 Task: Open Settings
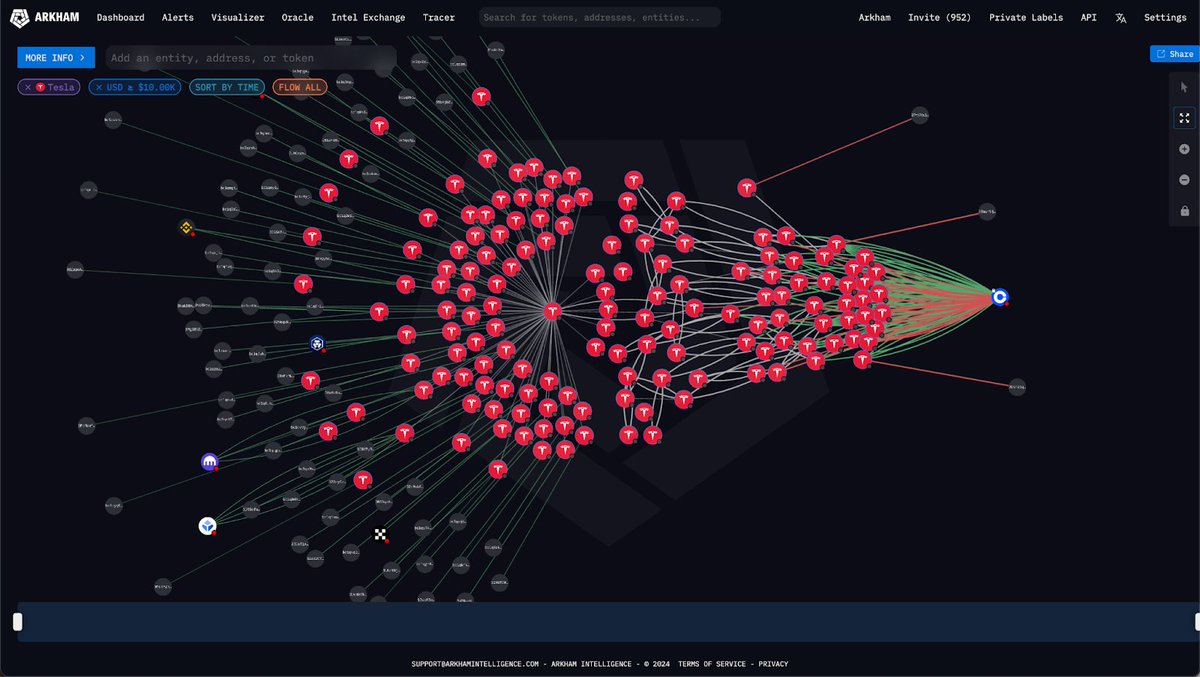click(x=1165, y=17)
